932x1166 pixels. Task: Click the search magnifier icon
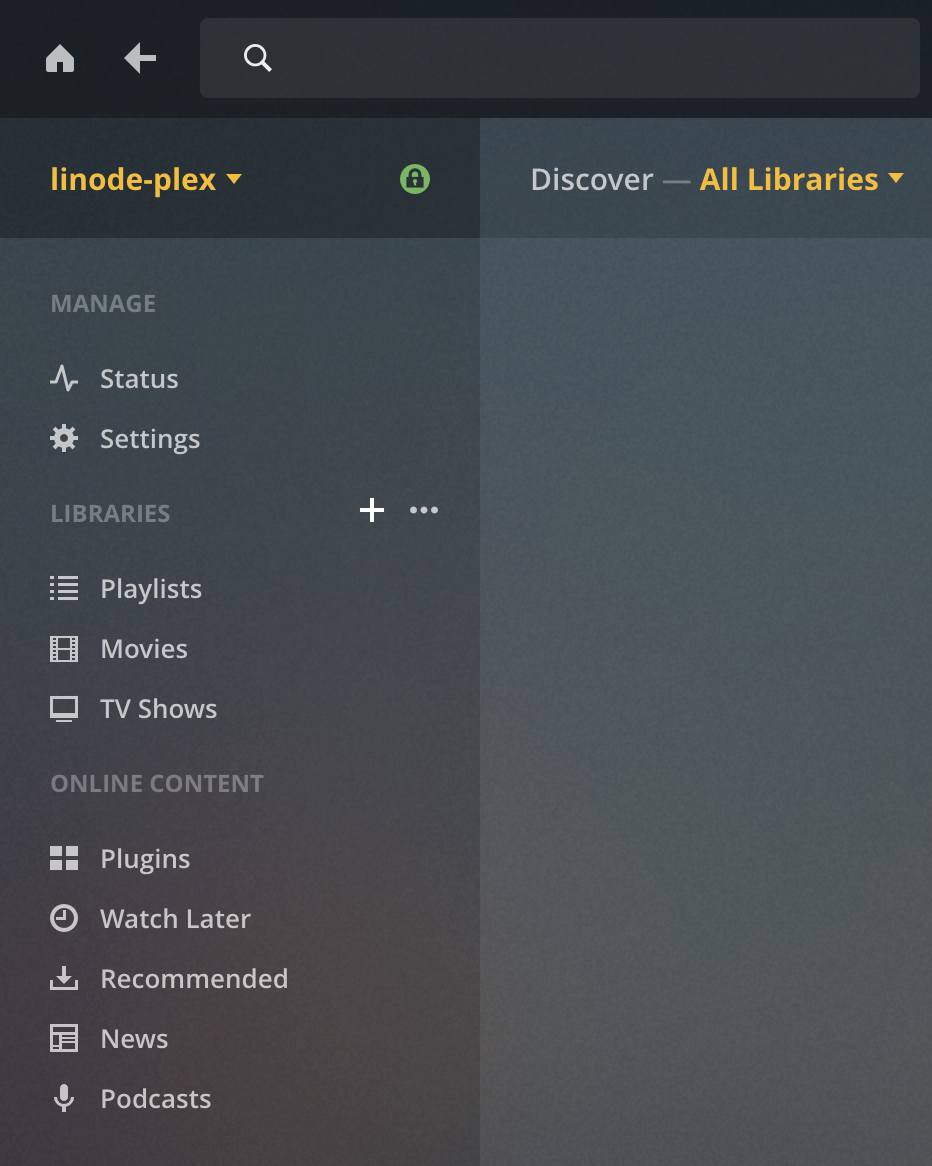click(x=258, y=57)
